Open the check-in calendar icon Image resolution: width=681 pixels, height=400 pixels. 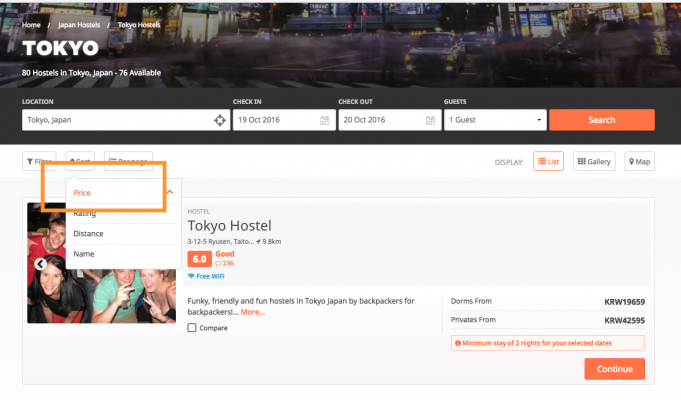[324, 120]
